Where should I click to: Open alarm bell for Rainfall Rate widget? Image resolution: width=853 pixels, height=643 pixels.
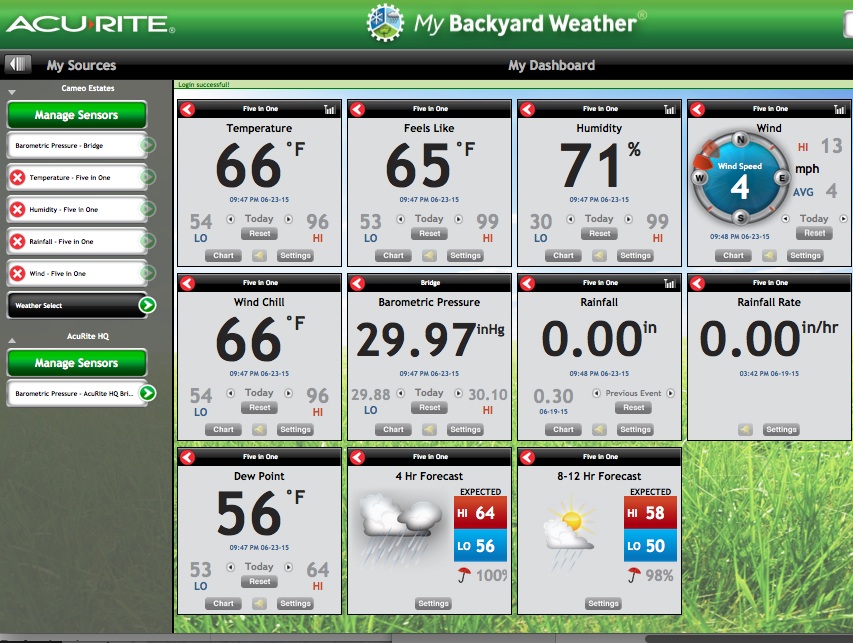point(745,429)
